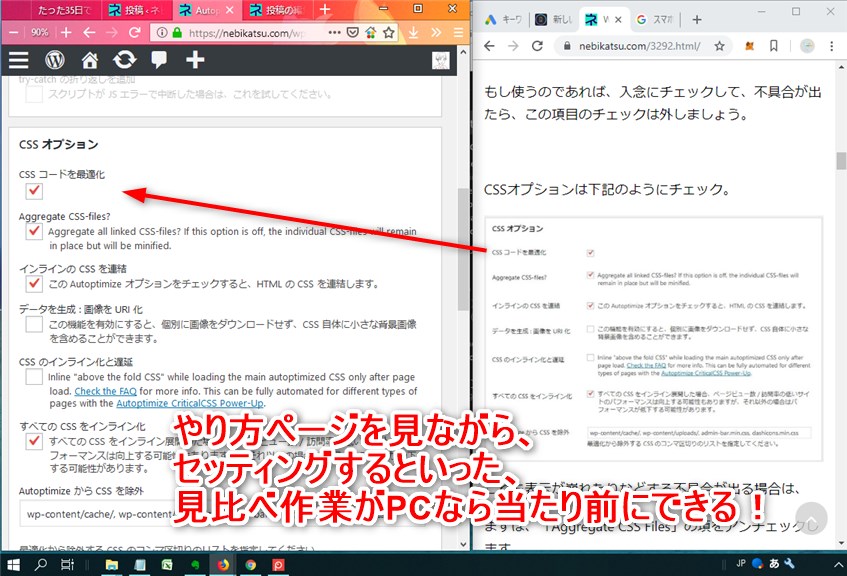847x576 pixels.
Task: Enable the データを生成: 画像を URI 化 checkbox
Action: (x=34, y=324)
